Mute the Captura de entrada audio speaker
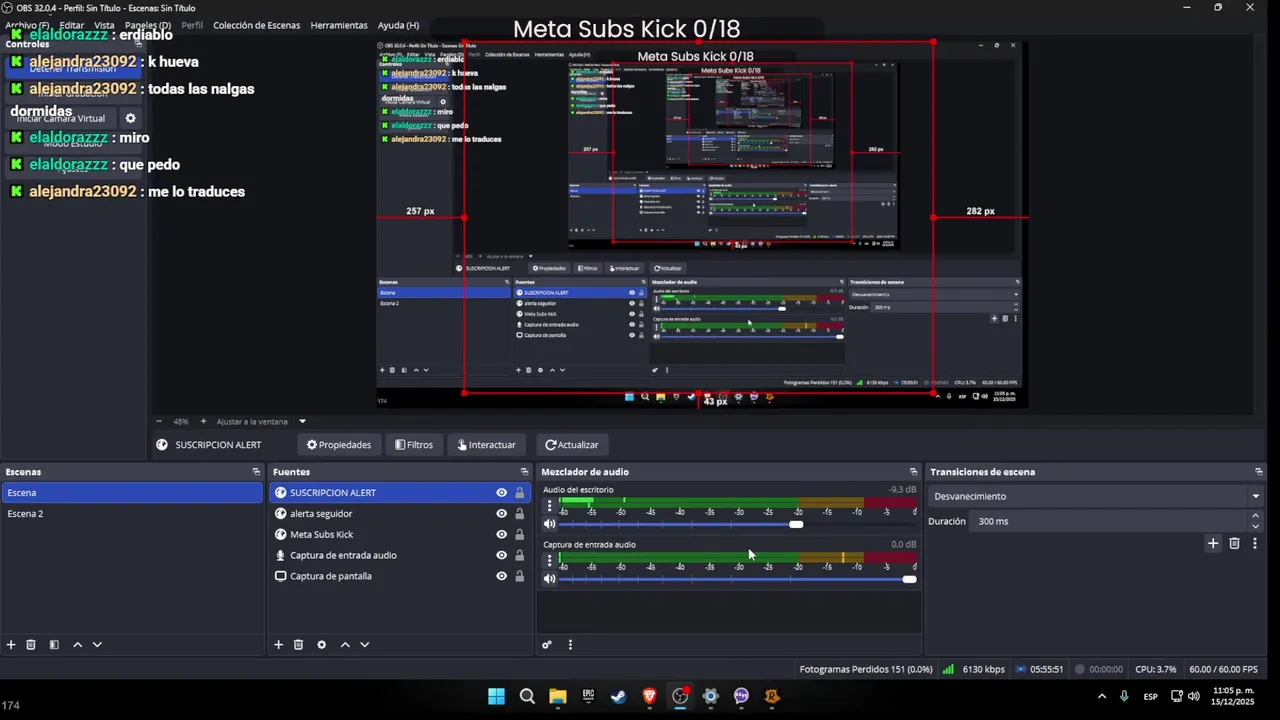1280x720 pixels. (549, 578)
